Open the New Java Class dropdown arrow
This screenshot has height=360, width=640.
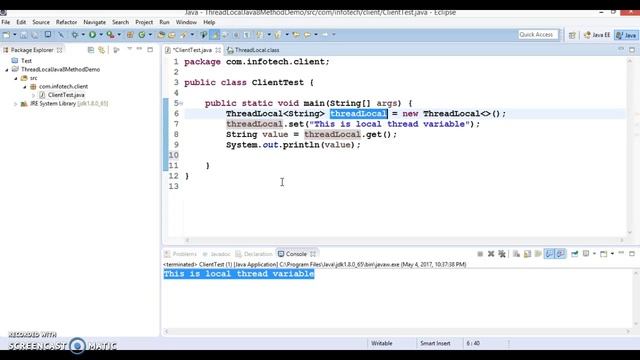[150, 35]
